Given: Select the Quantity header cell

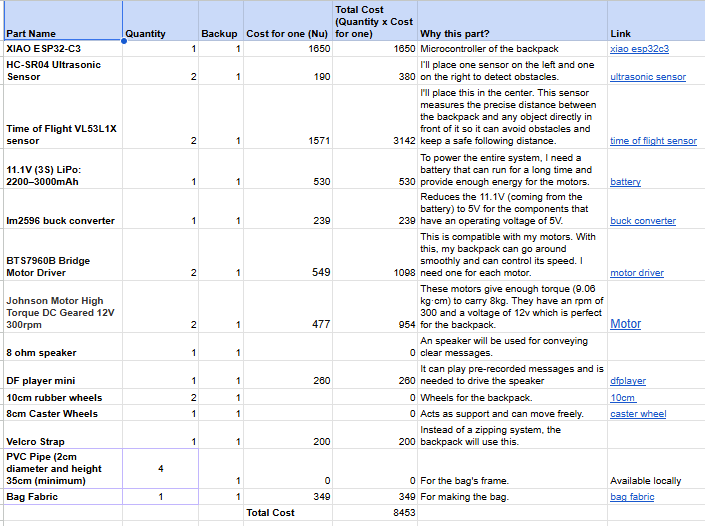Looking at the screenshot, I should click(x=161, y=21).
